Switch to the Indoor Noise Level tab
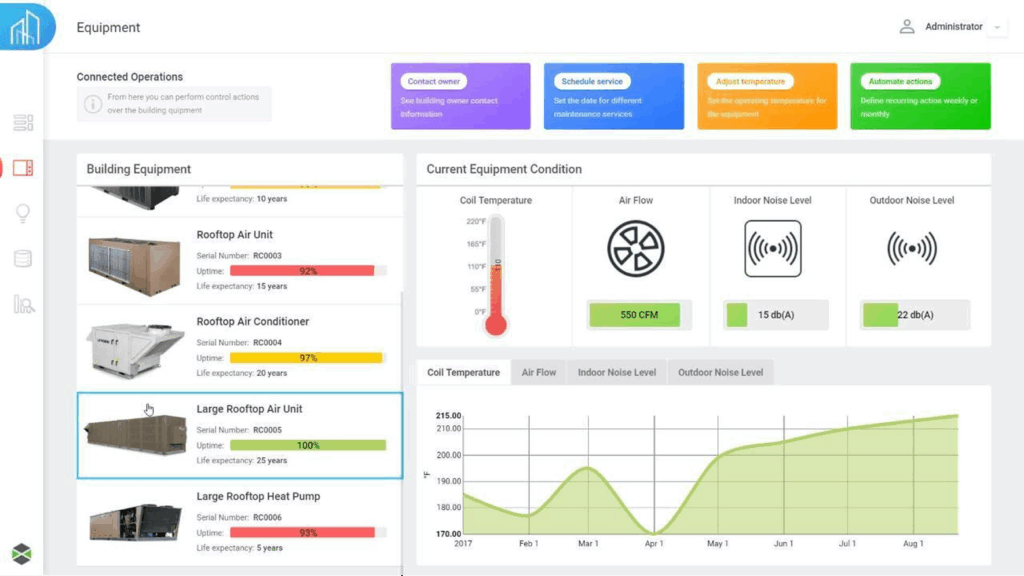This screenshot has width=1024, height=576. point(616,371)
